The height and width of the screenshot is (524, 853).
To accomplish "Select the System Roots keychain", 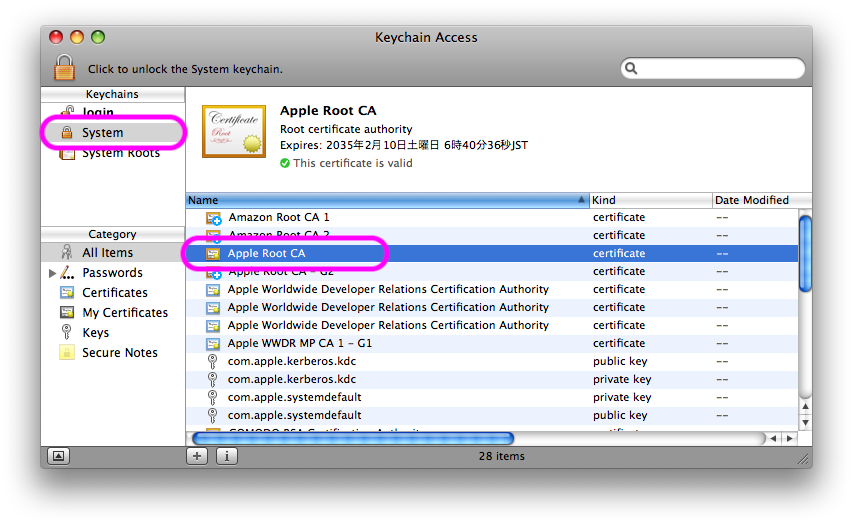I will click(x=120, y=153).
